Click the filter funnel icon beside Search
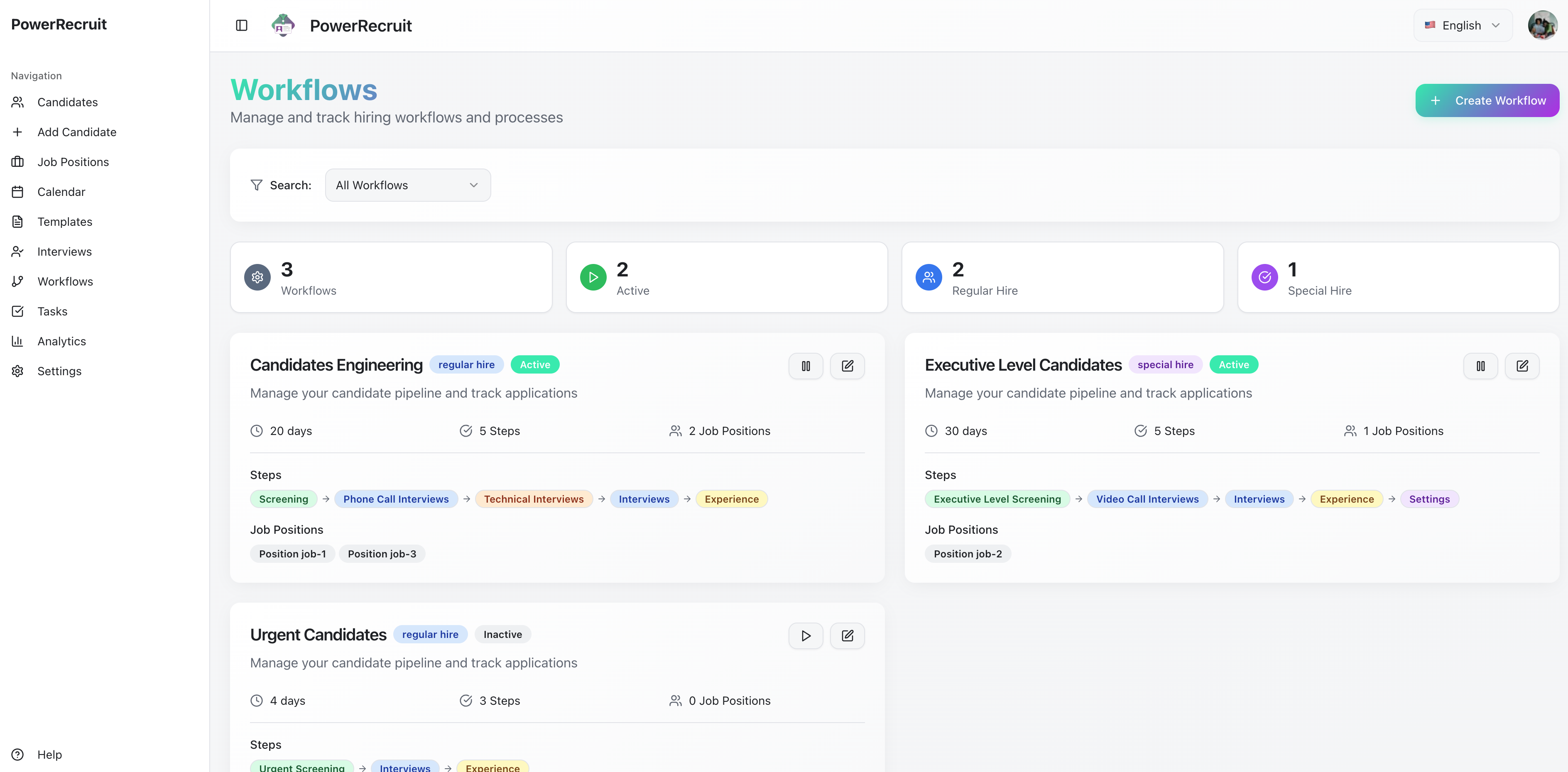The width and height of the screenshot is (1568, 772). pyautogui.click(x=256, y=185)
